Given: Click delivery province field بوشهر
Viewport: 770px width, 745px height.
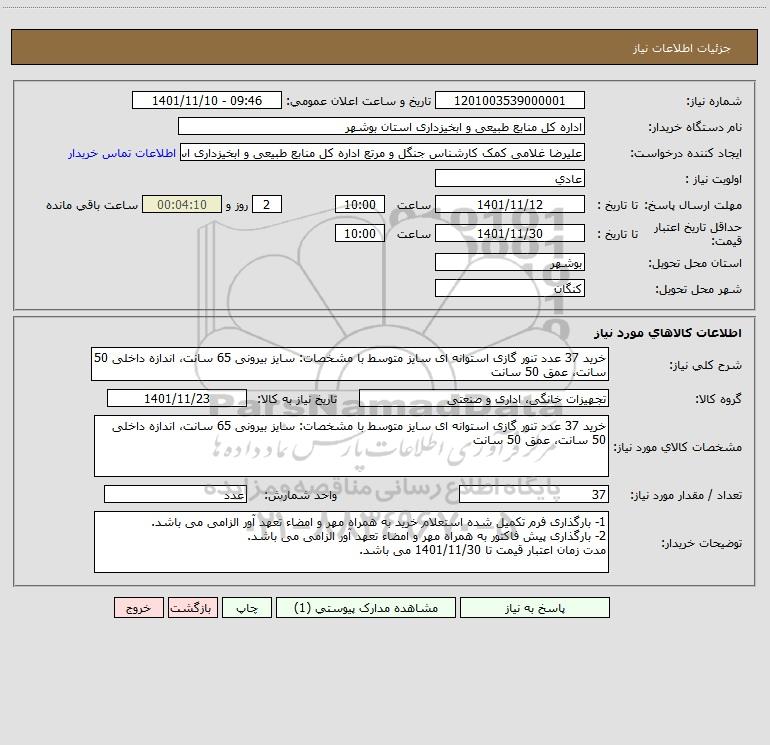Looking at the screenshot, I should (x=510, y=263).
